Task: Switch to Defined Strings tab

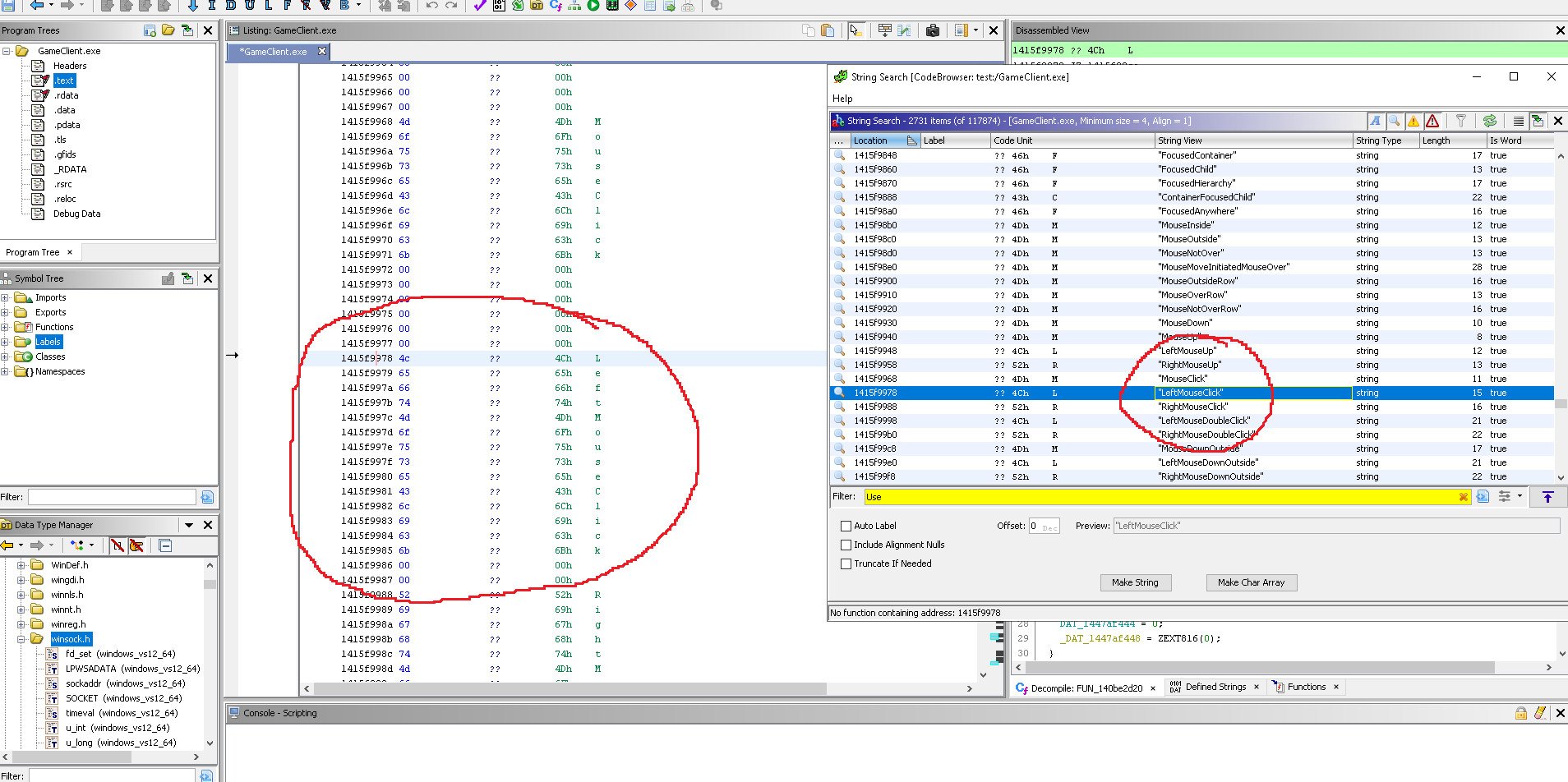Action: [1216, 687]
